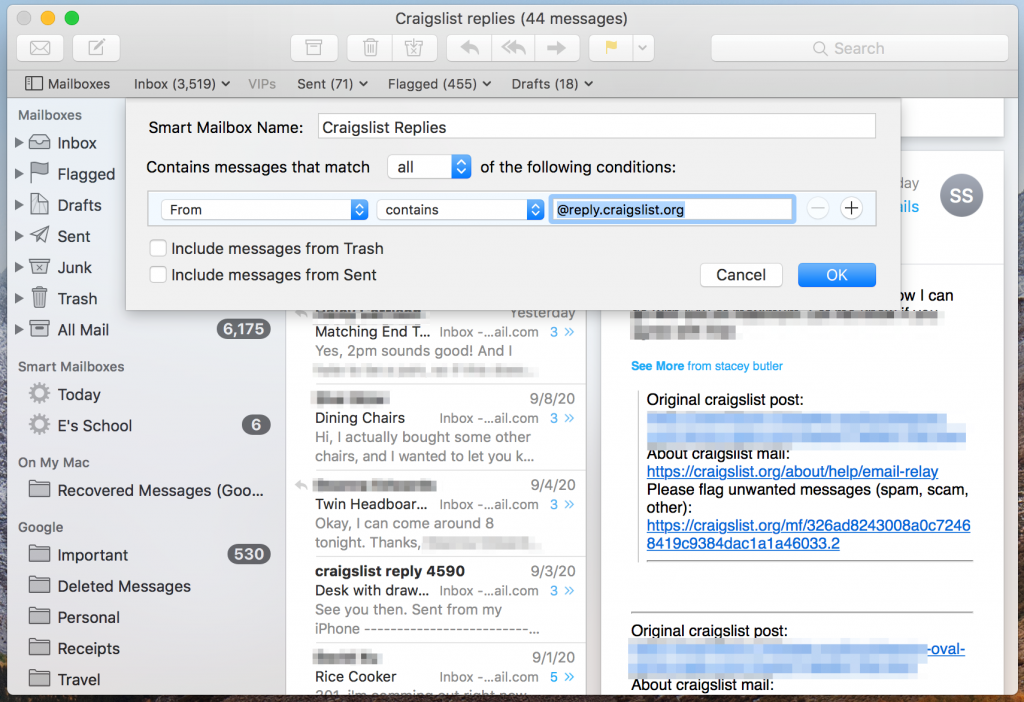Enable Include messages from Trash

click(x=157, y=248)
